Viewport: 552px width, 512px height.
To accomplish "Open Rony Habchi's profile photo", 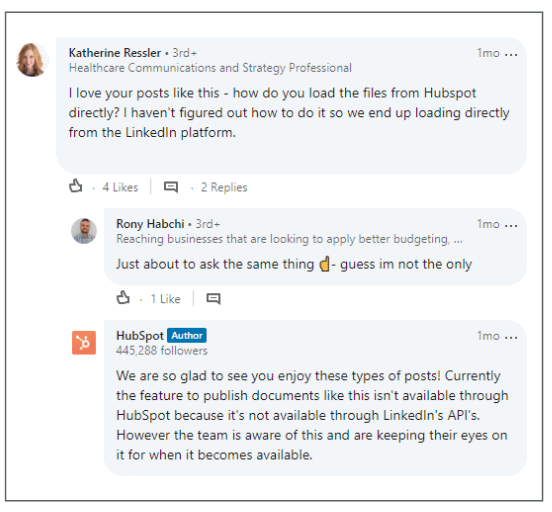I will click(84, 231).
